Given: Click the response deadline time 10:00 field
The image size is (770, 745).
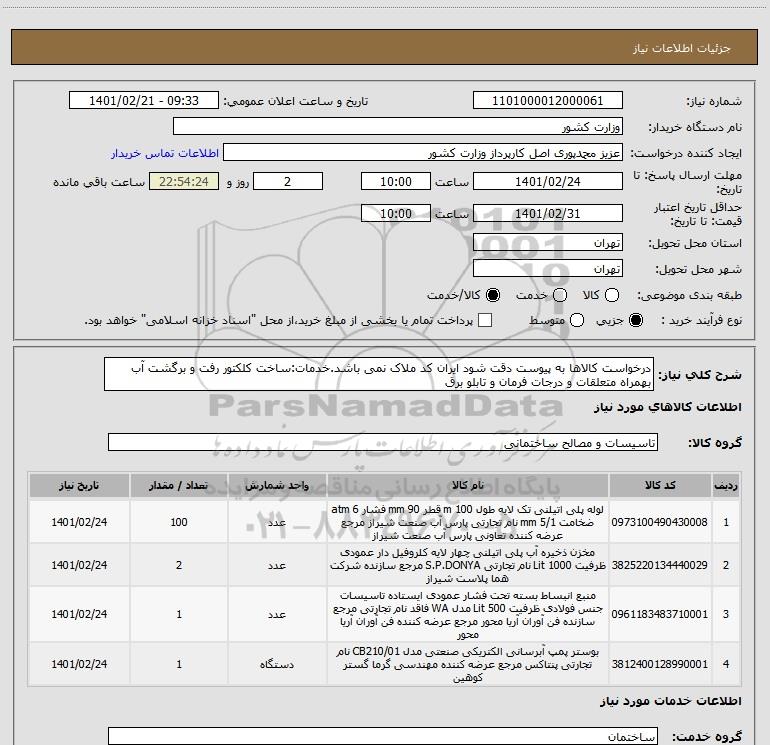Looking at the screenshot, I should tap(396, 181).
